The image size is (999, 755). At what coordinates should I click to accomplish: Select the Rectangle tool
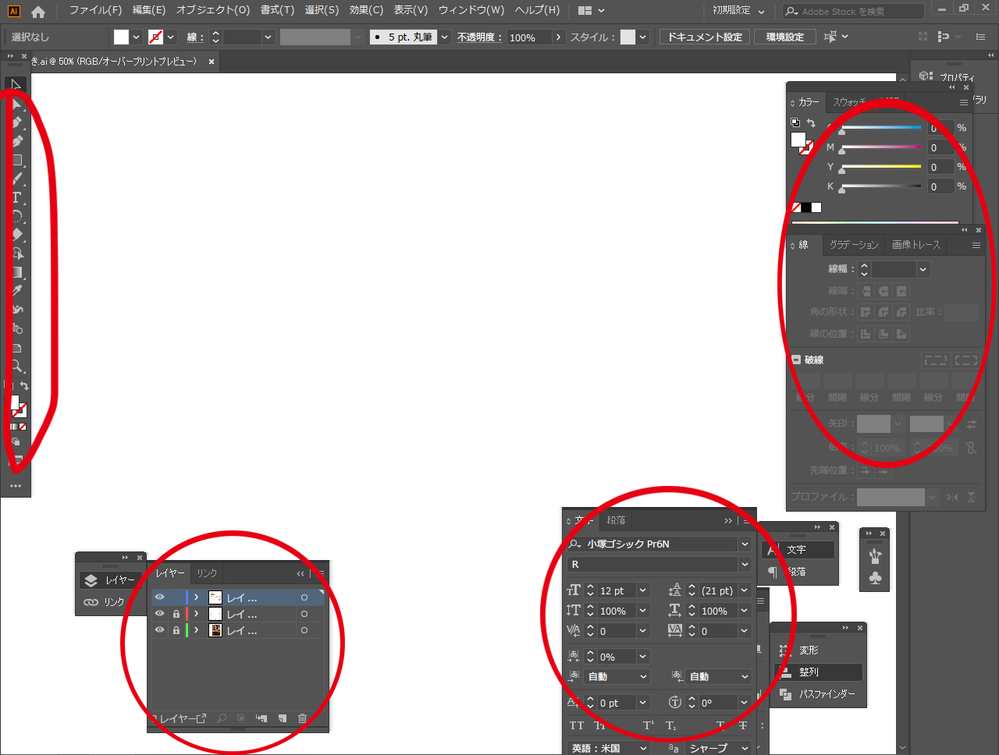click(17, 160)
